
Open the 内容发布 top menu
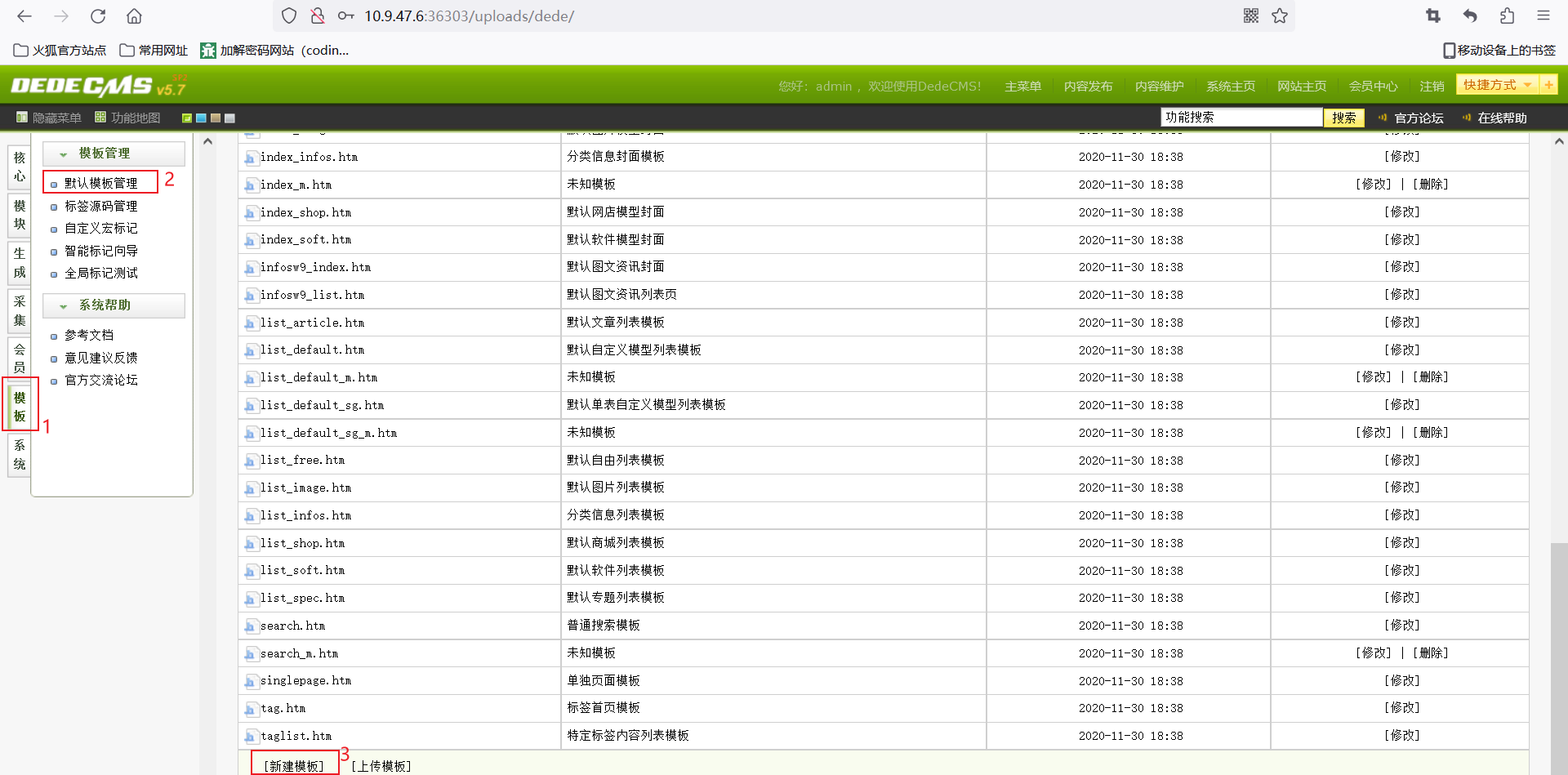click(1088, 87)
